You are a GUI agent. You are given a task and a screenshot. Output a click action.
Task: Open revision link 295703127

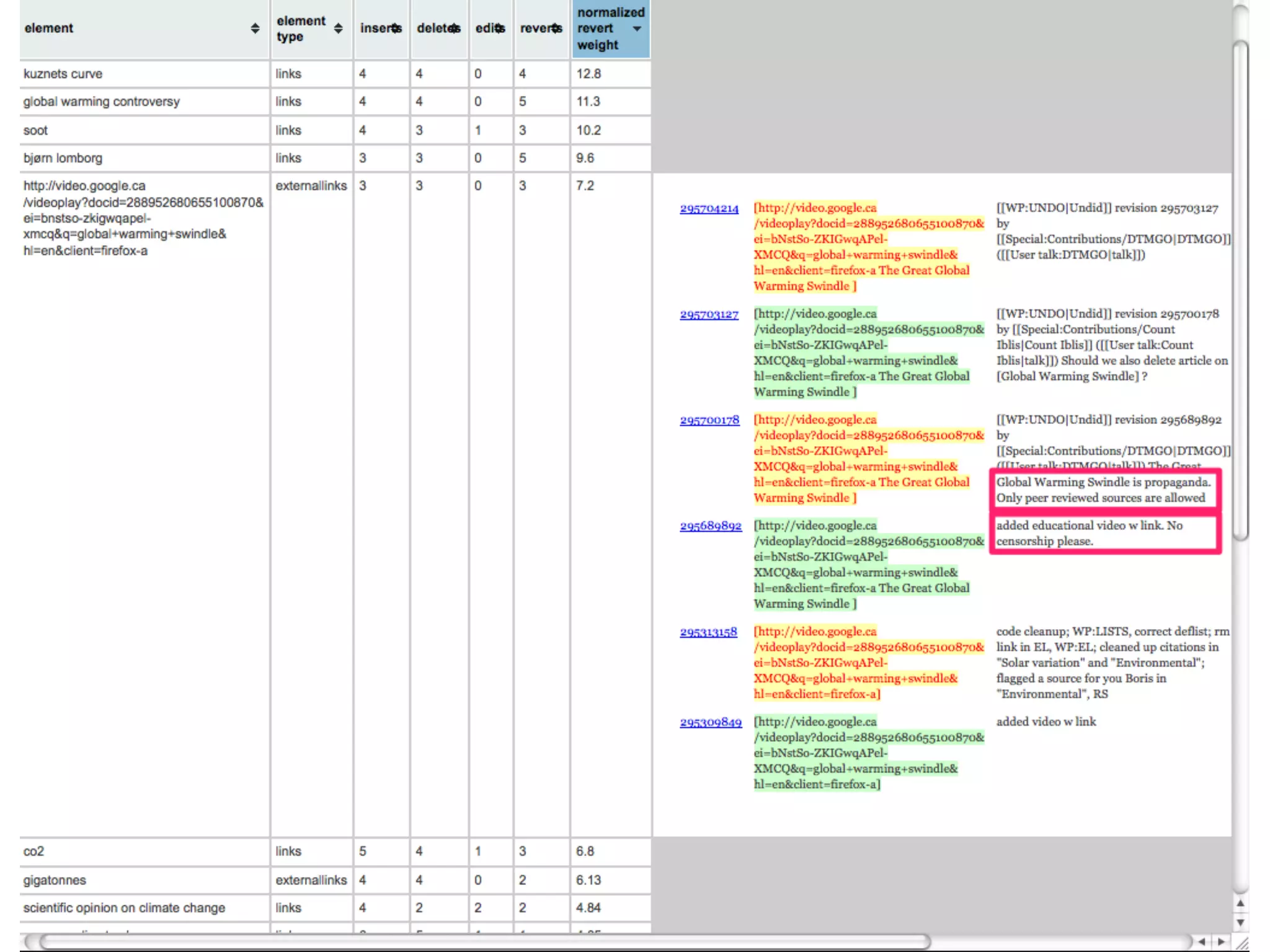tap(709, 315)
